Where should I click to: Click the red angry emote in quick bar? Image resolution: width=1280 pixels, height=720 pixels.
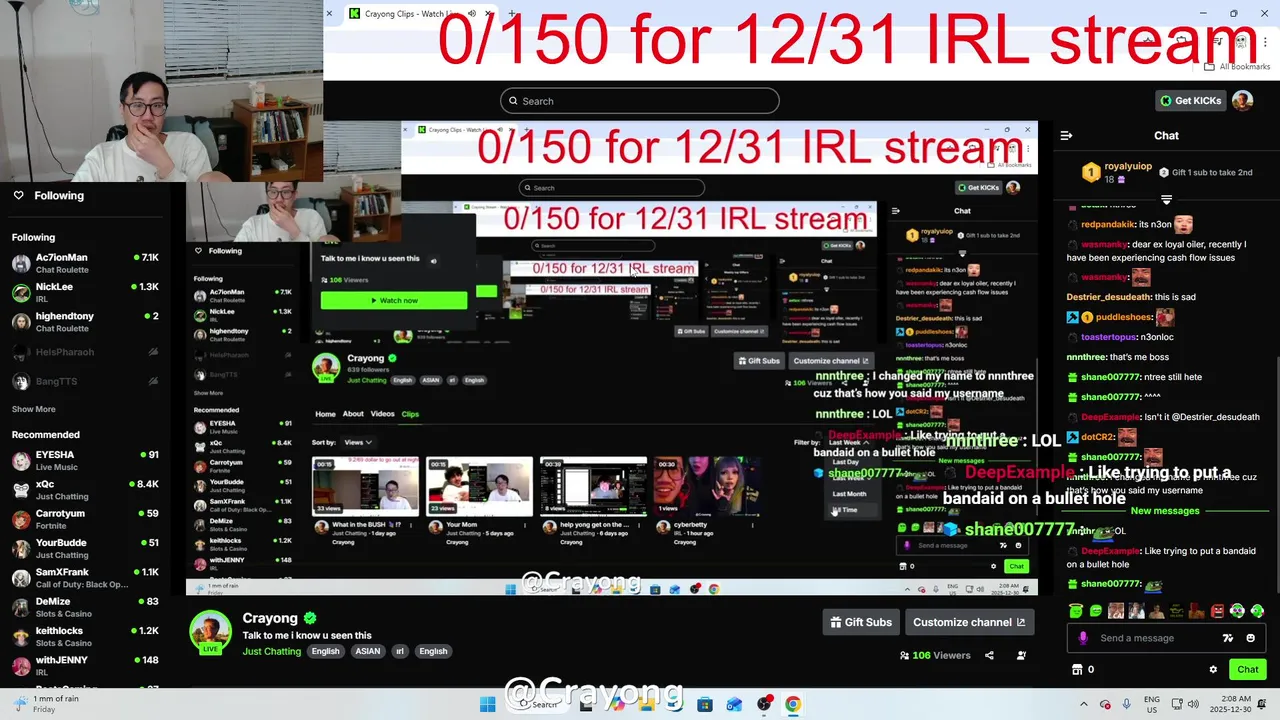[x=1217, y=610]
